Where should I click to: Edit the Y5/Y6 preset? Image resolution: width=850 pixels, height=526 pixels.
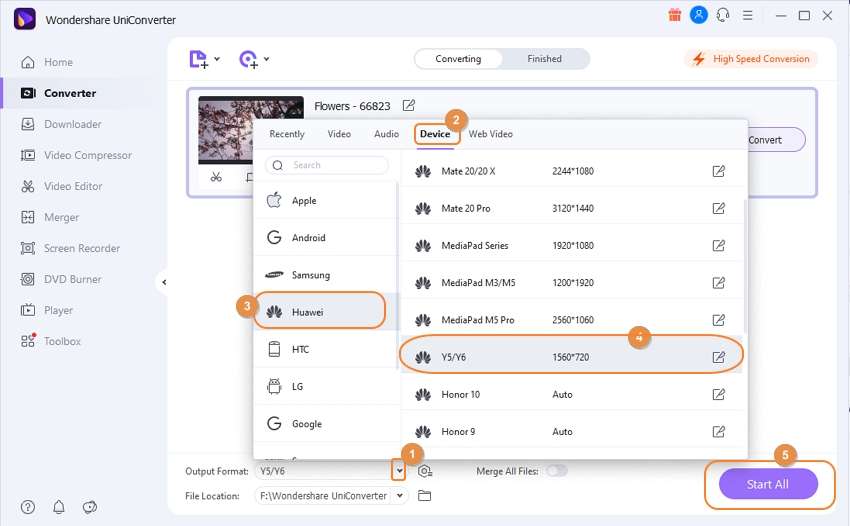(x=718, y=357)
